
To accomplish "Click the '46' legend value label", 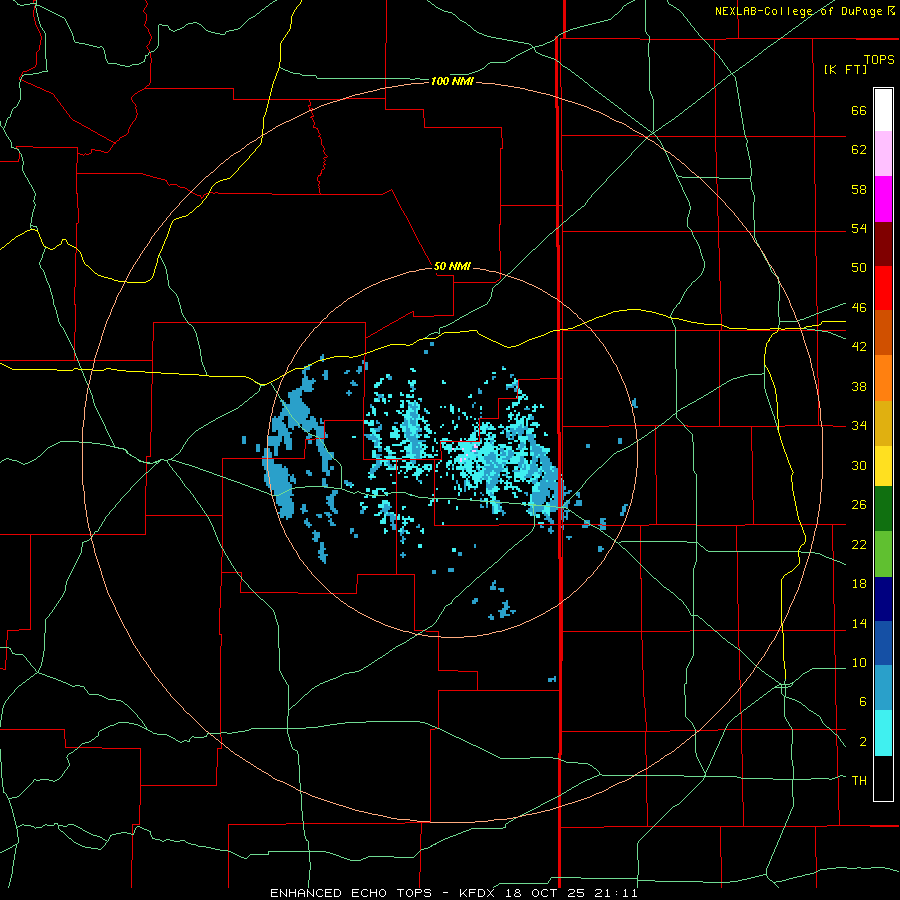I will click(x=859, y=308).
